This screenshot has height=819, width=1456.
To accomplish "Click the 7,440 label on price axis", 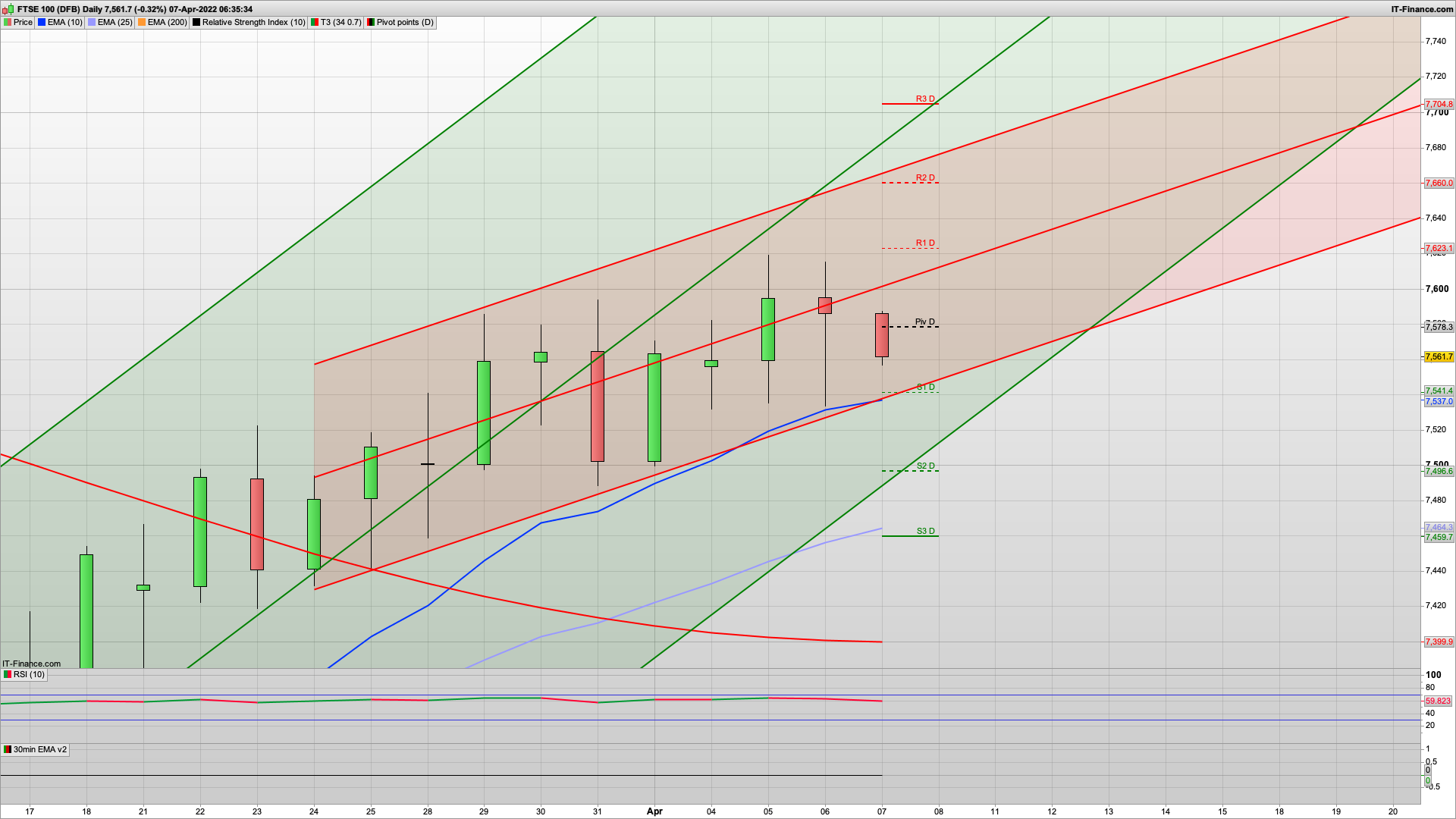I will pyautogui.click(x=1436, y=570).
